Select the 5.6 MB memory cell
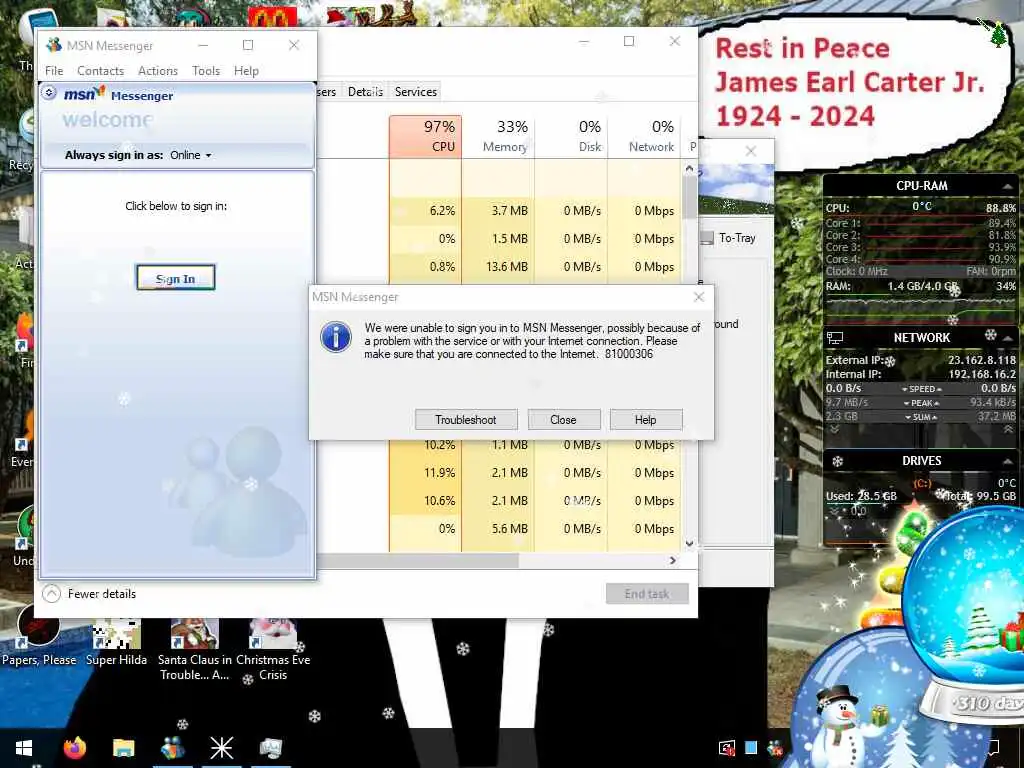This screenshot has height=768, width=1024. click(x=498, y=529)
